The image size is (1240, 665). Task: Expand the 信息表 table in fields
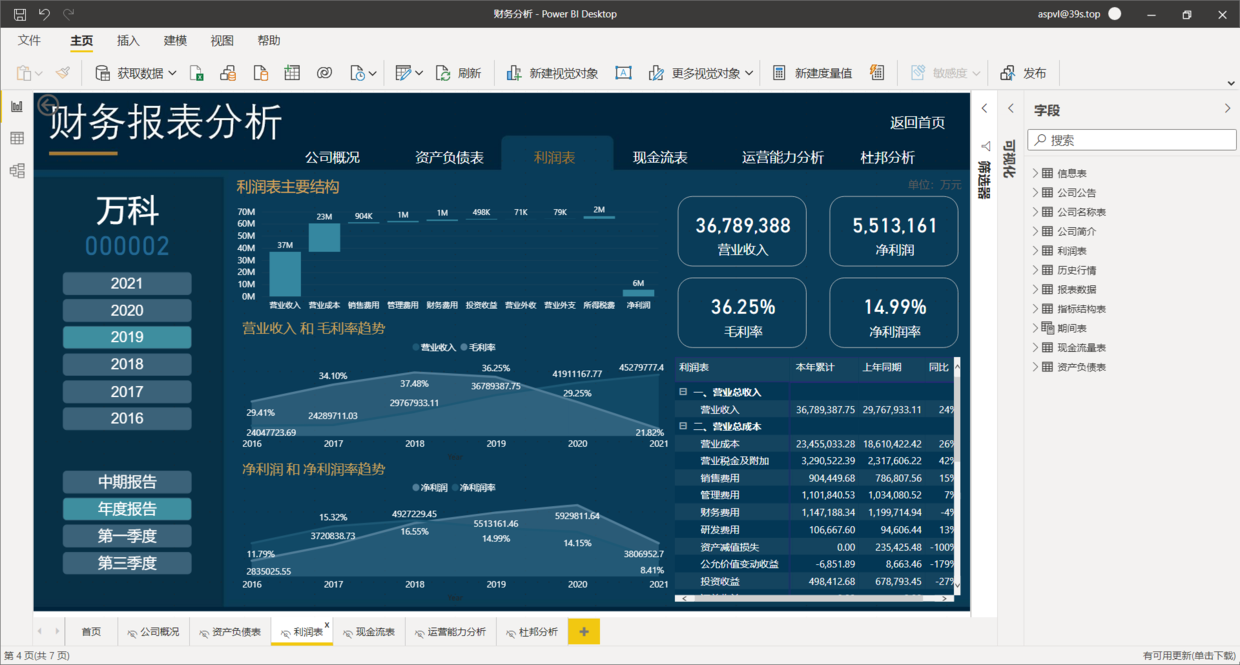click(1036, 173)
